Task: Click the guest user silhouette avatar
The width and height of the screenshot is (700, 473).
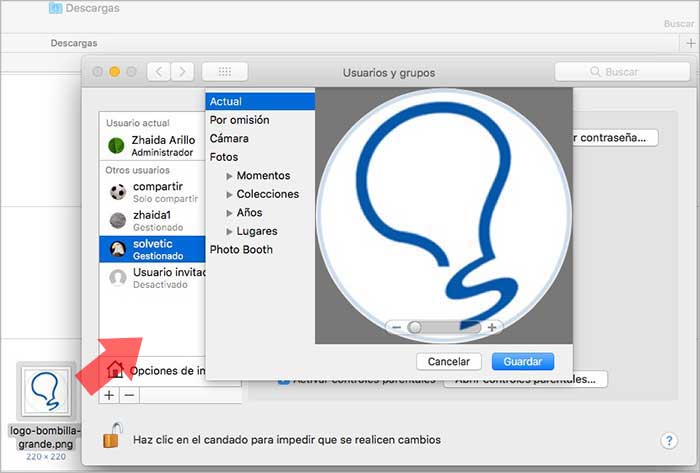Action: (x=118, y=278)
